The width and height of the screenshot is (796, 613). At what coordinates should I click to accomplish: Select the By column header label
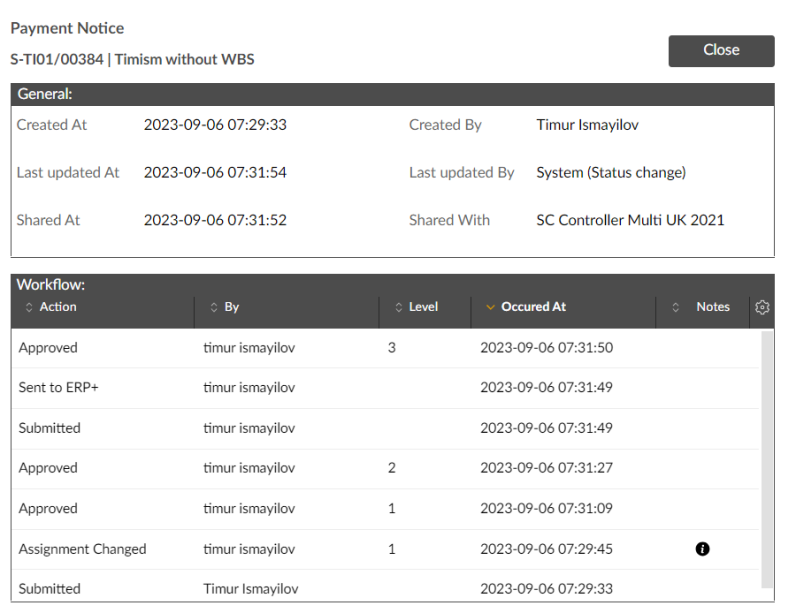point(231,307)
